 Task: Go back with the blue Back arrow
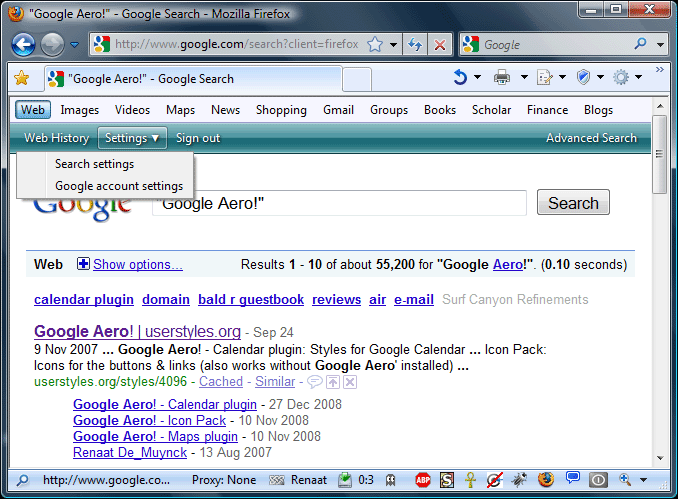(x=23, y=44)
